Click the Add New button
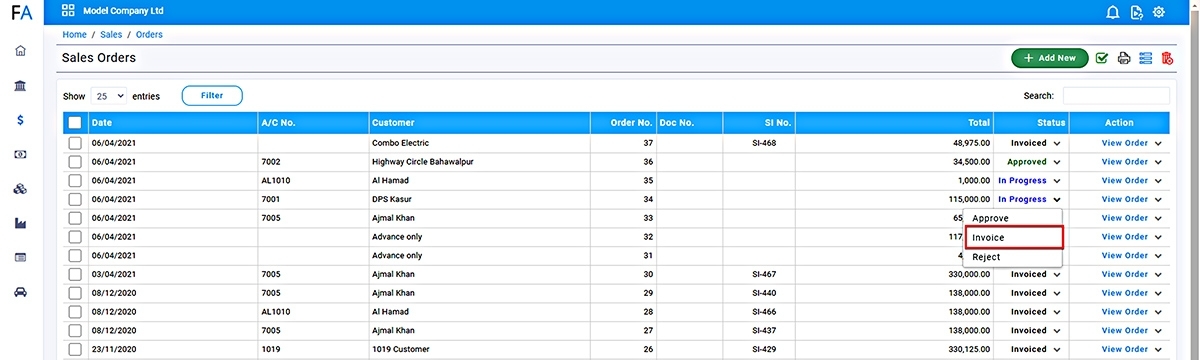This screenshot has width=1200, height=360. [x=1050, y=58]
